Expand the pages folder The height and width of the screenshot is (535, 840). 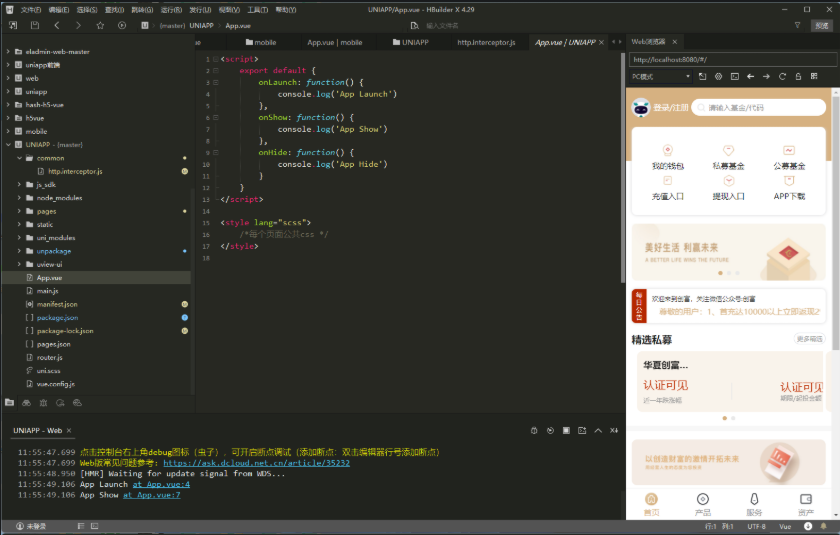coord(19,211)
